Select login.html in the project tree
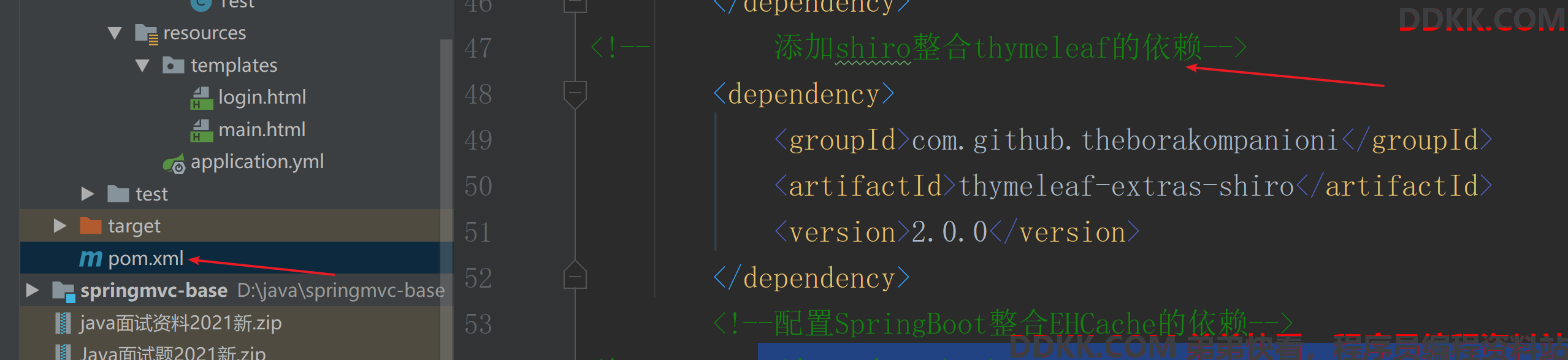Screen dimensions: 1568x360 262,98
